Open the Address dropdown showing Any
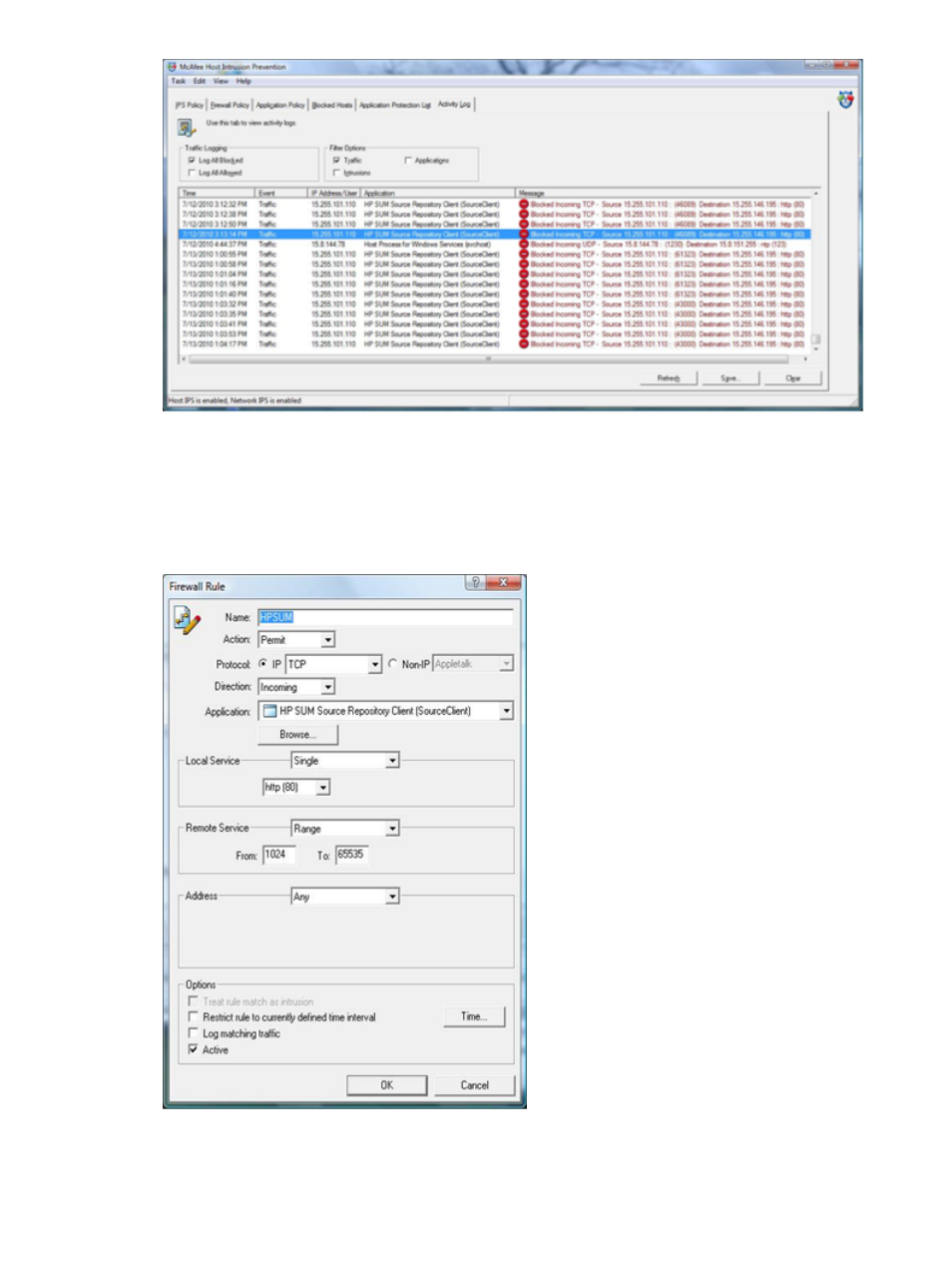The width and height of the screenshot is (952, 1268). point(392,897)
